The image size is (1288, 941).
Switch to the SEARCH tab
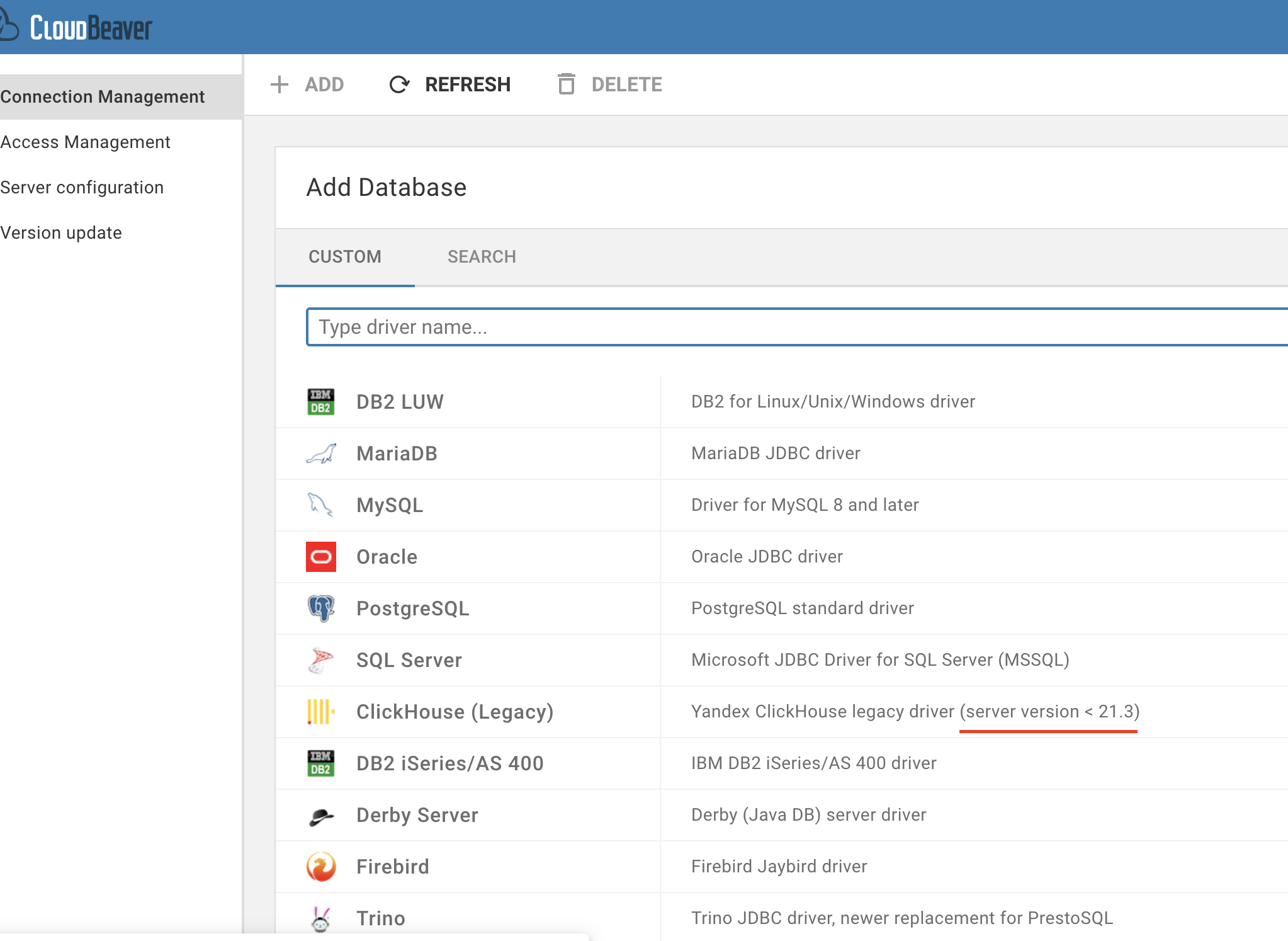point(482,257)
